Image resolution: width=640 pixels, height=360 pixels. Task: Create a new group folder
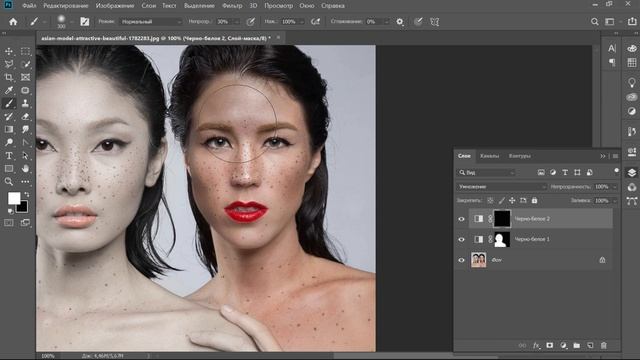pyautogui.click(x=577, y=345)
